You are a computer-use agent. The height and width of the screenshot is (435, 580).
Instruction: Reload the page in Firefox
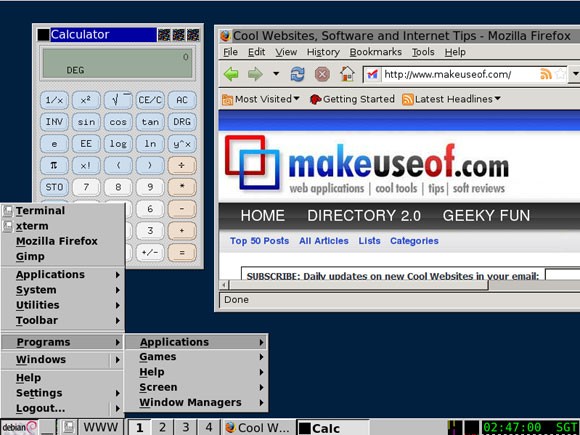(297, 74)
